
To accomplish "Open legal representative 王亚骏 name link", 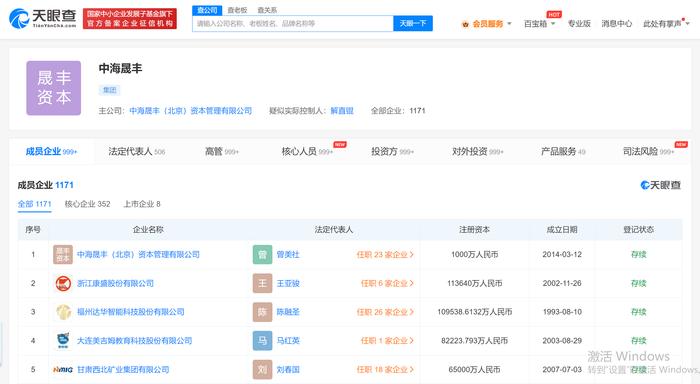I will point(288,283).
